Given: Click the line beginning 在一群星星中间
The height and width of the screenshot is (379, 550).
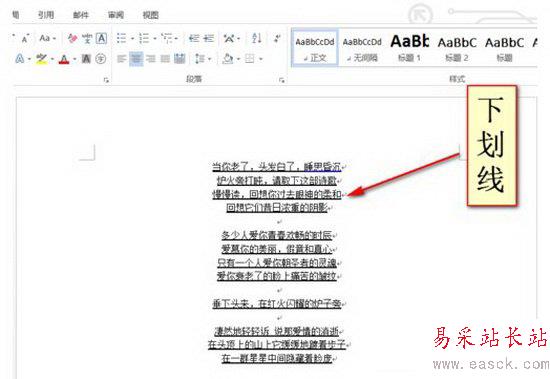Looking at the screenshot, I should [277, 358].
